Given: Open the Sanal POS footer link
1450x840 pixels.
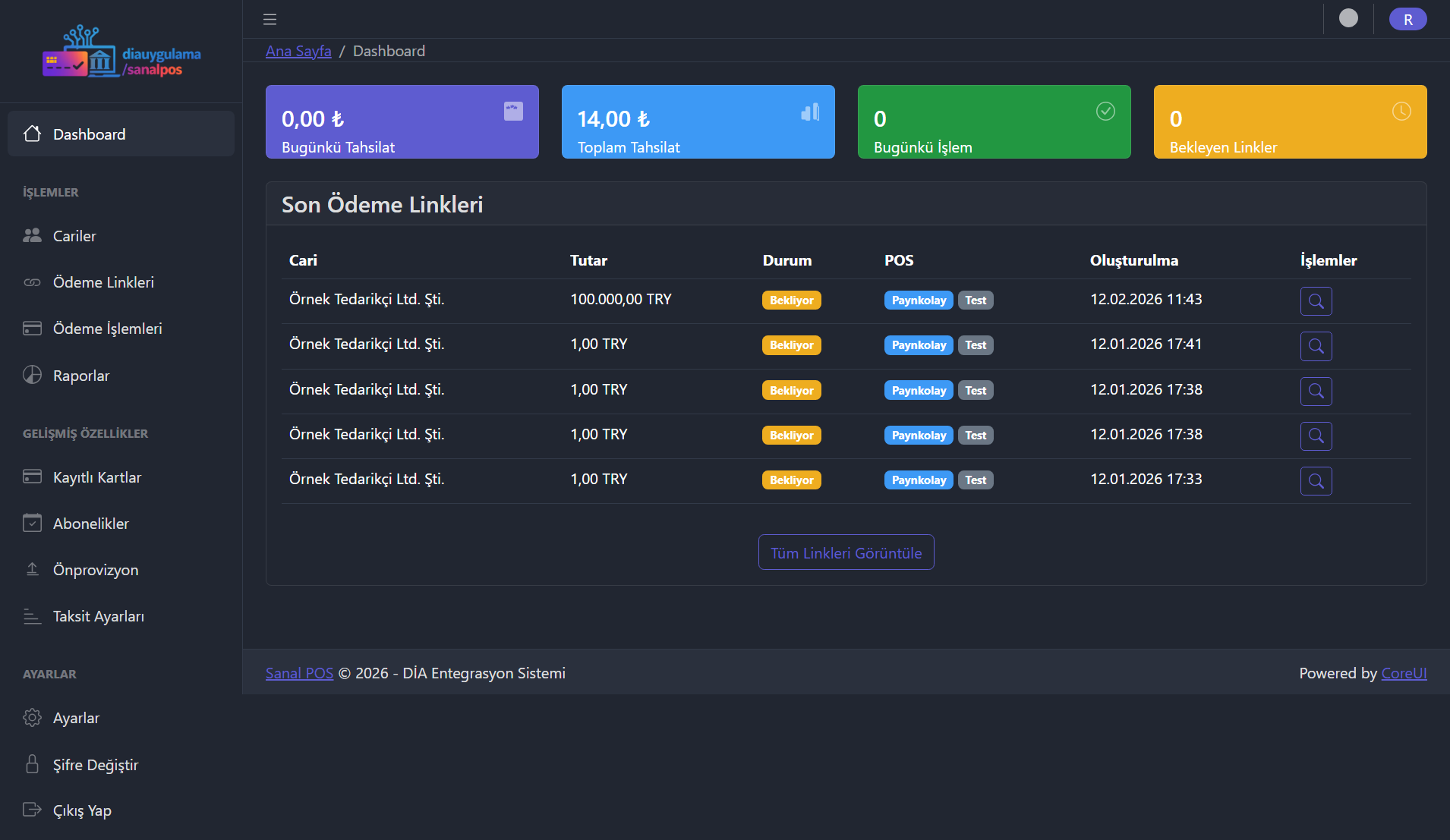Looking at the screenshot, I should (x=299, y=673).
